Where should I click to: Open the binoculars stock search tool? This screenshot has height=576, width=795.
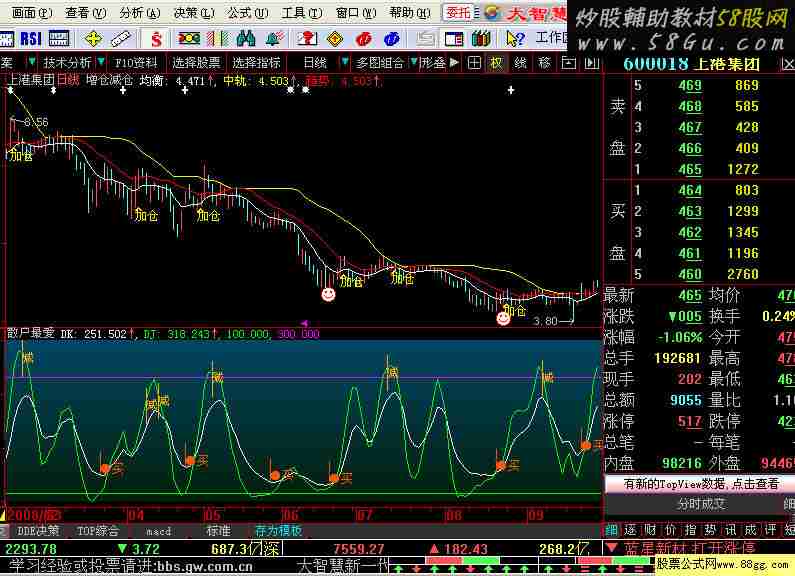(246, 39)
